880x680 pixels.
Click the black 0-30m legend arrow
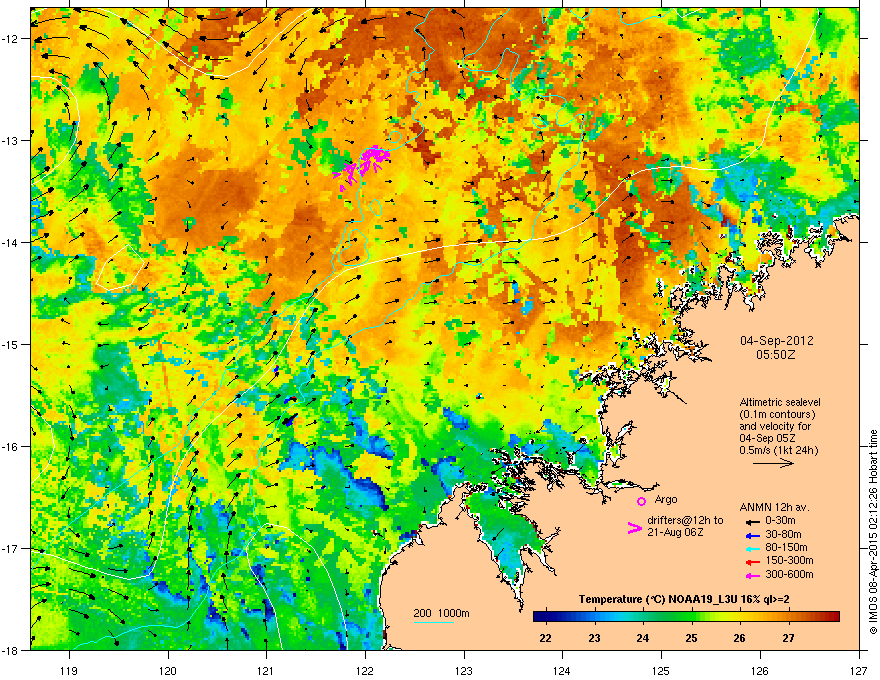coord(751,521)
